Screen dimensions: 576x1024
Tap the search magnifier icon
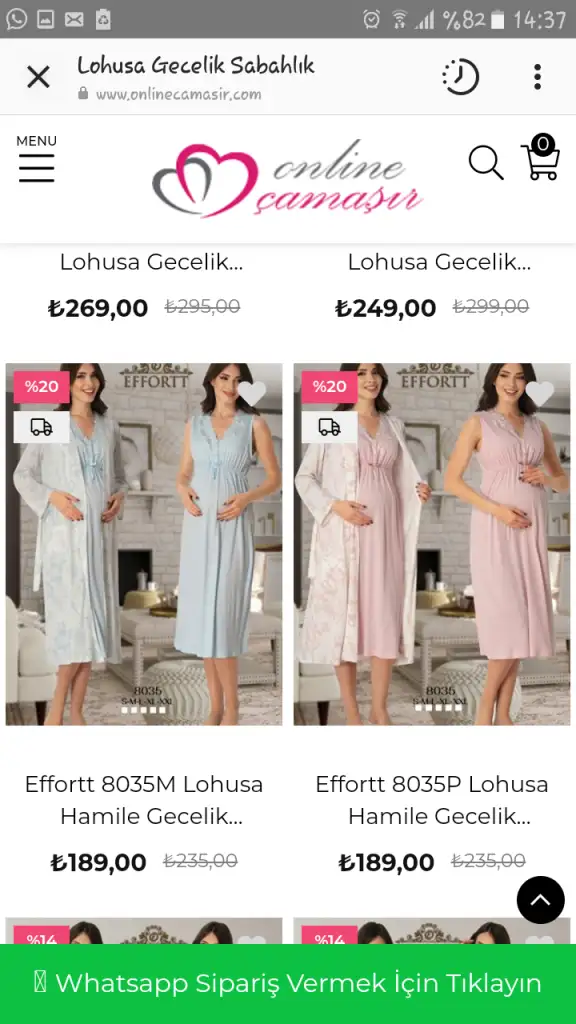(486, 163)
